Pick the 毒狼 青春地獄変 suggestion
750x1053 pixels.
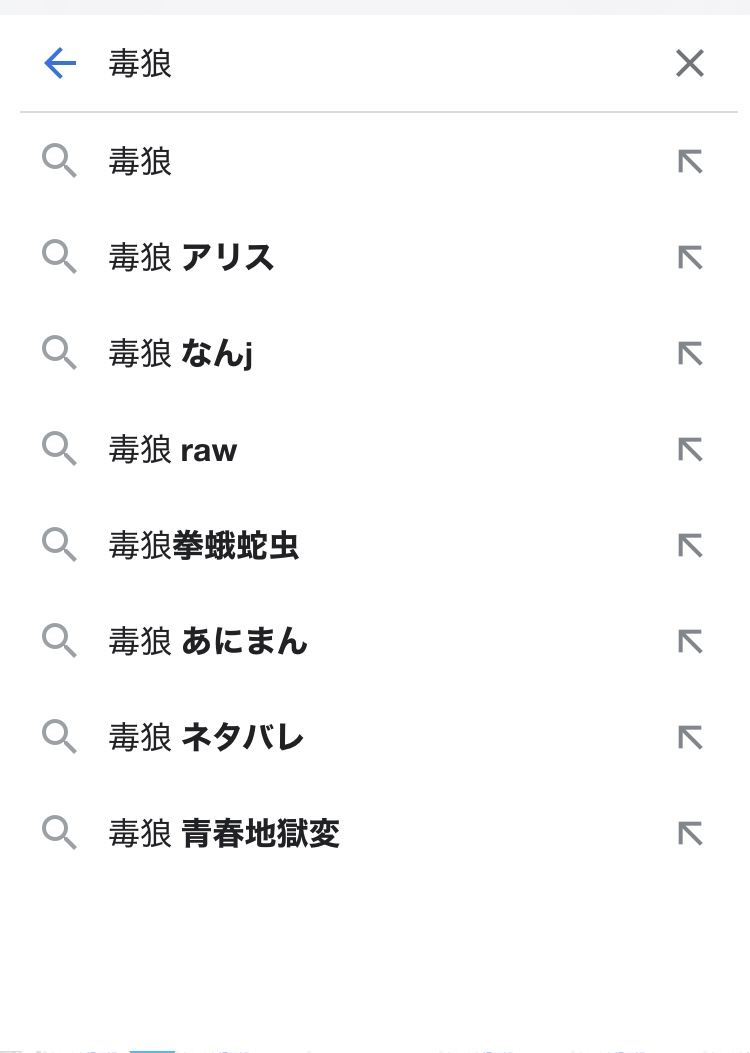tap(225, 833)
